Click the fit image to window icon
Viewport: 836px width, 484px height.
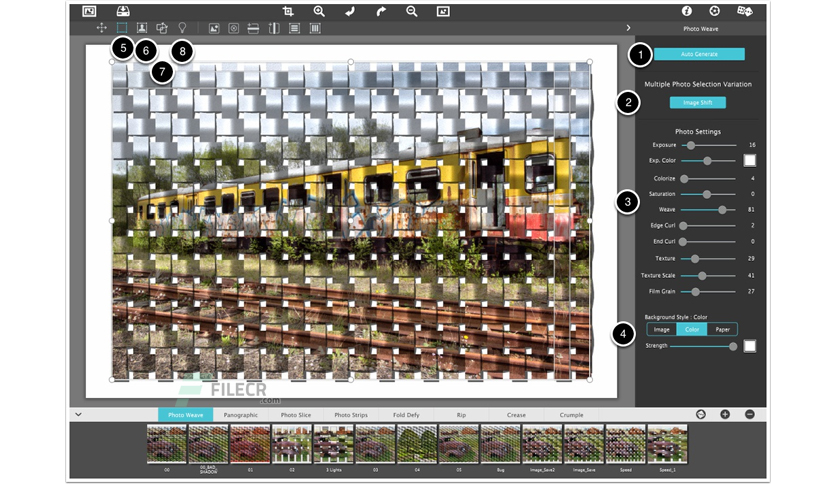coord(443,11)
